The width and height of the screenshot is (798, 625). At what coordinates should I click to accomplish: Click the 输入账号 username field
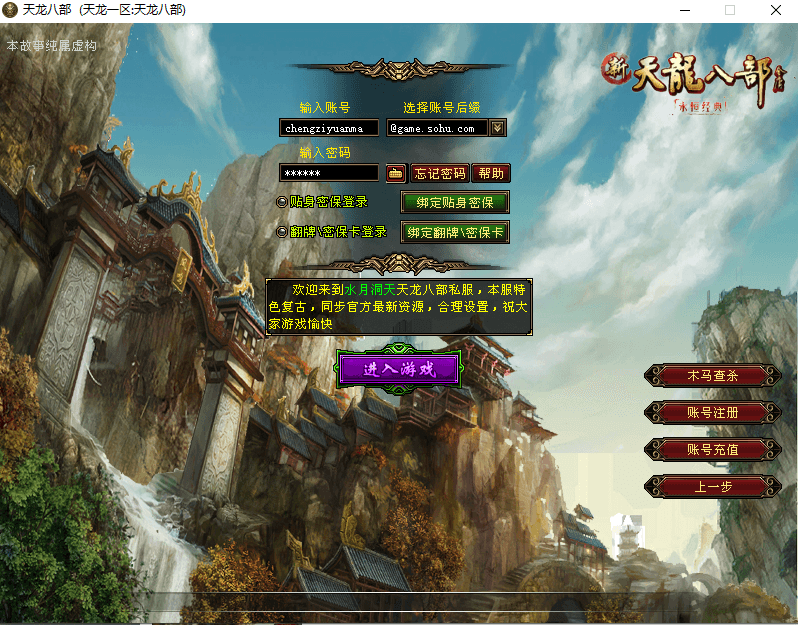pyautogui.click(x=329, y=128)
